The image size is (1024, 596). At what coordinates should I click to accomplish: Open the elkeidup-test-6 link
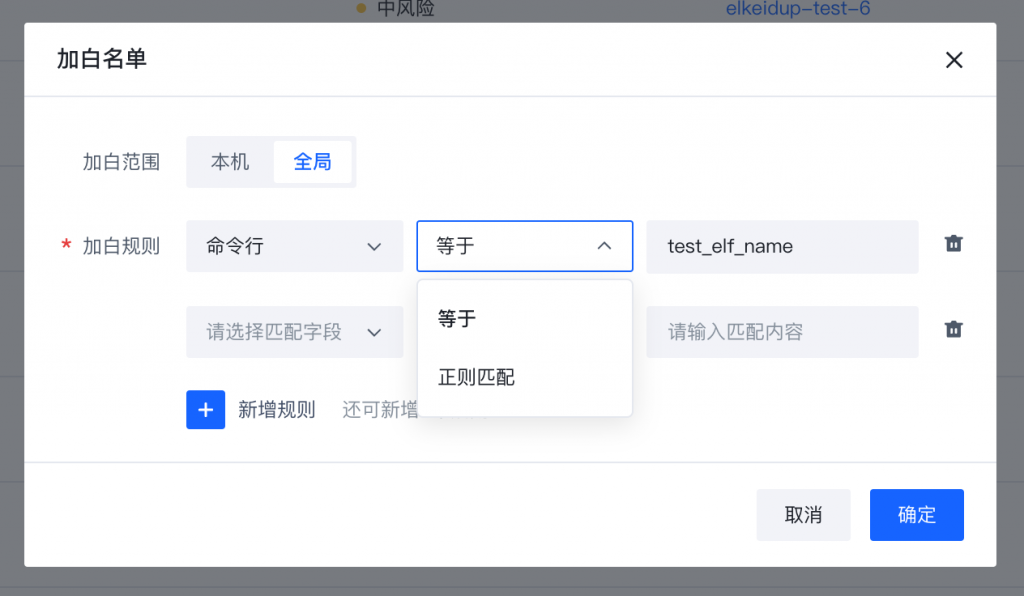click(796, 8)
